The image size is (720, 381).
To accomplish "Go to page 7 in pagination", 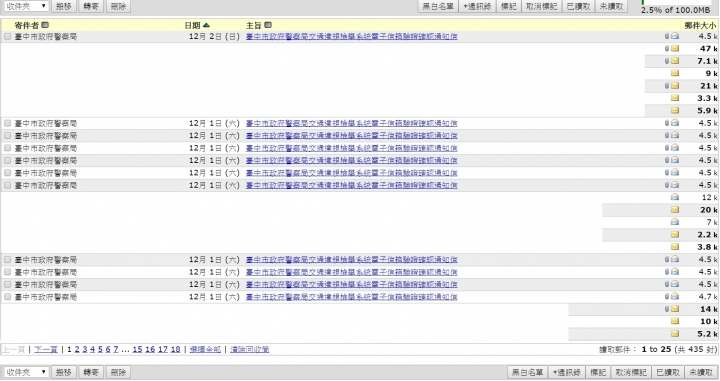I will click(x=116, y=349).
